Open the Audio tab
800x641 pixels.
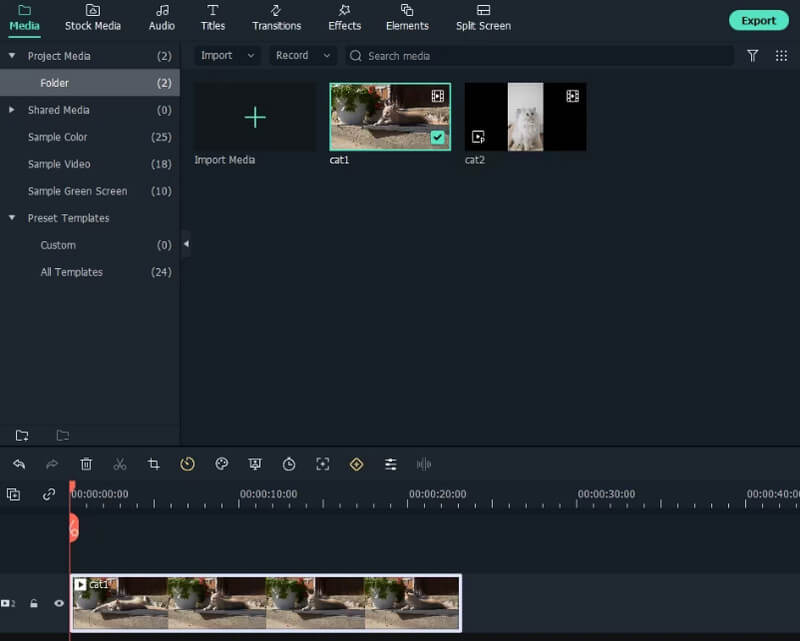pos(162,18)
